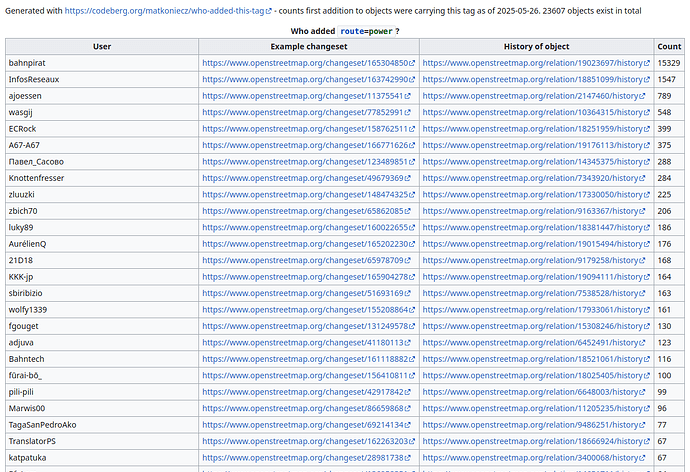Open relation 17933061 history link
Image resolution: width=690 pixels, height=472 pixels.
536,310
